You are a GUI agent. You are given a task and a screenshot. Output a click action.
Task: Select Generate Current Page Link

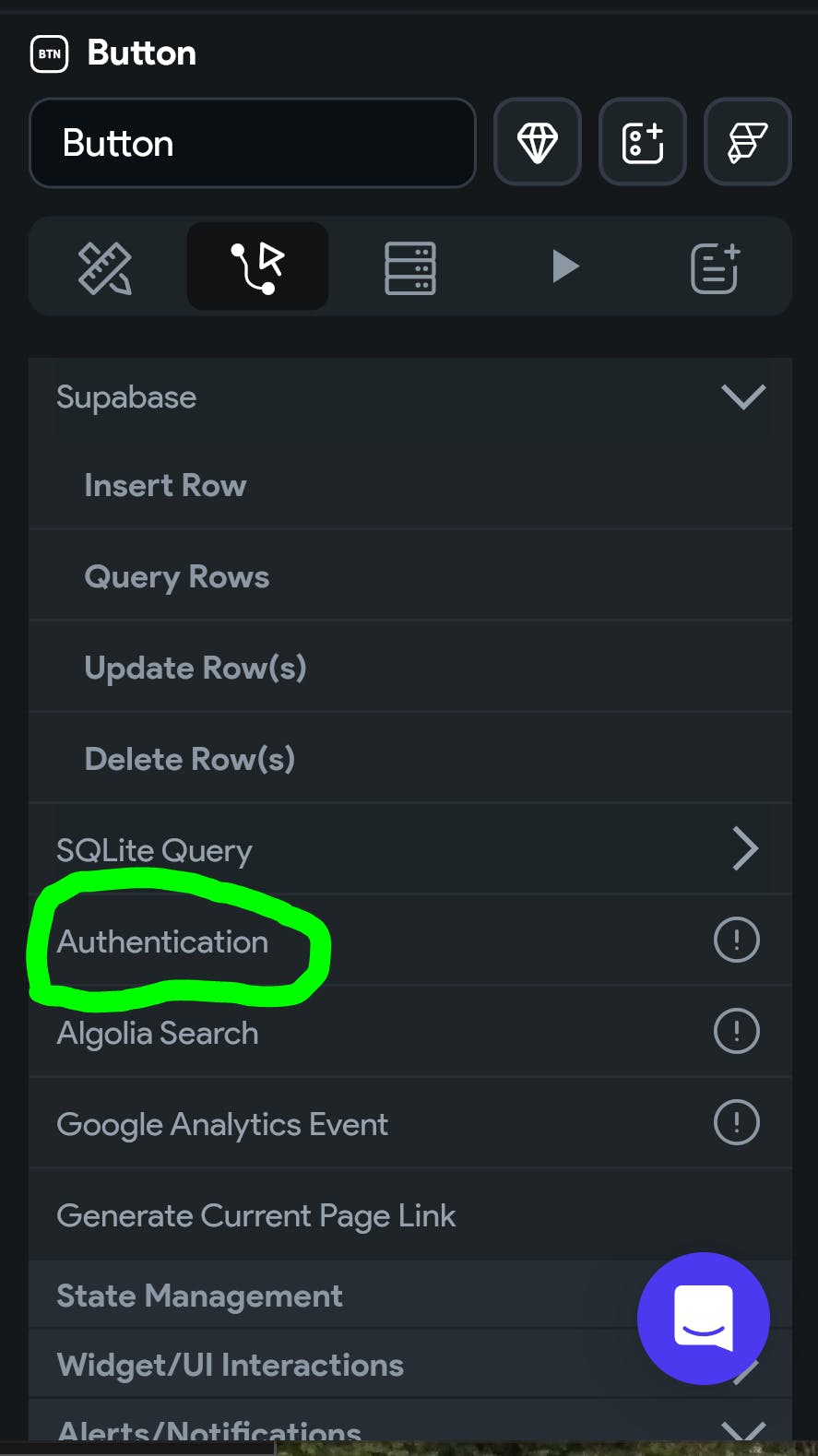(x=410, y=1214)
